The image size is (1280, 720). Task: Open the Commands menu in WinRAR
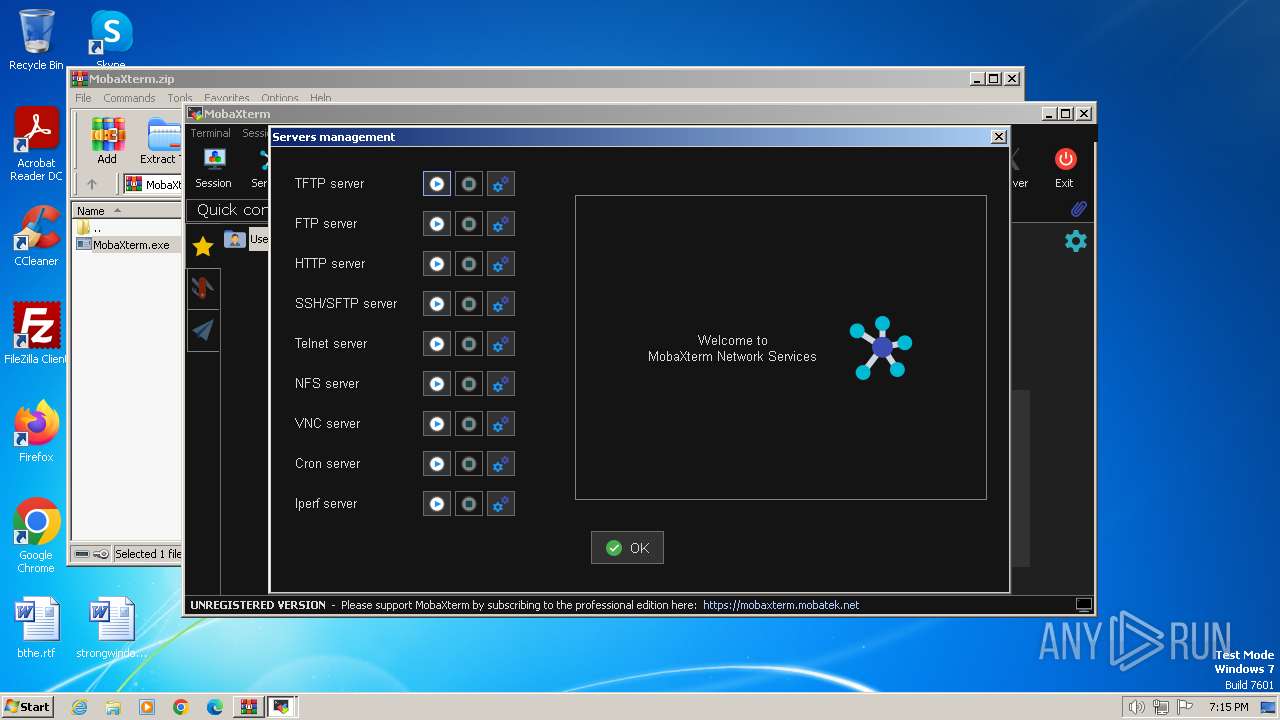[x=129, y=98]
